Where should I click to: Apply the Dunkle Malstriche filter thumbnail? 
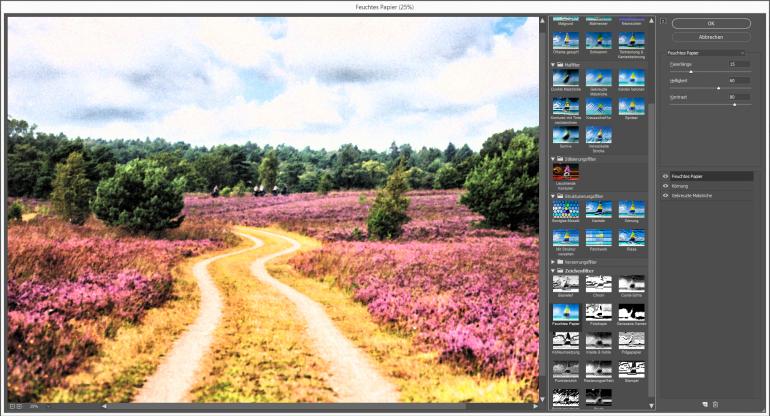[x=566, y=78]
